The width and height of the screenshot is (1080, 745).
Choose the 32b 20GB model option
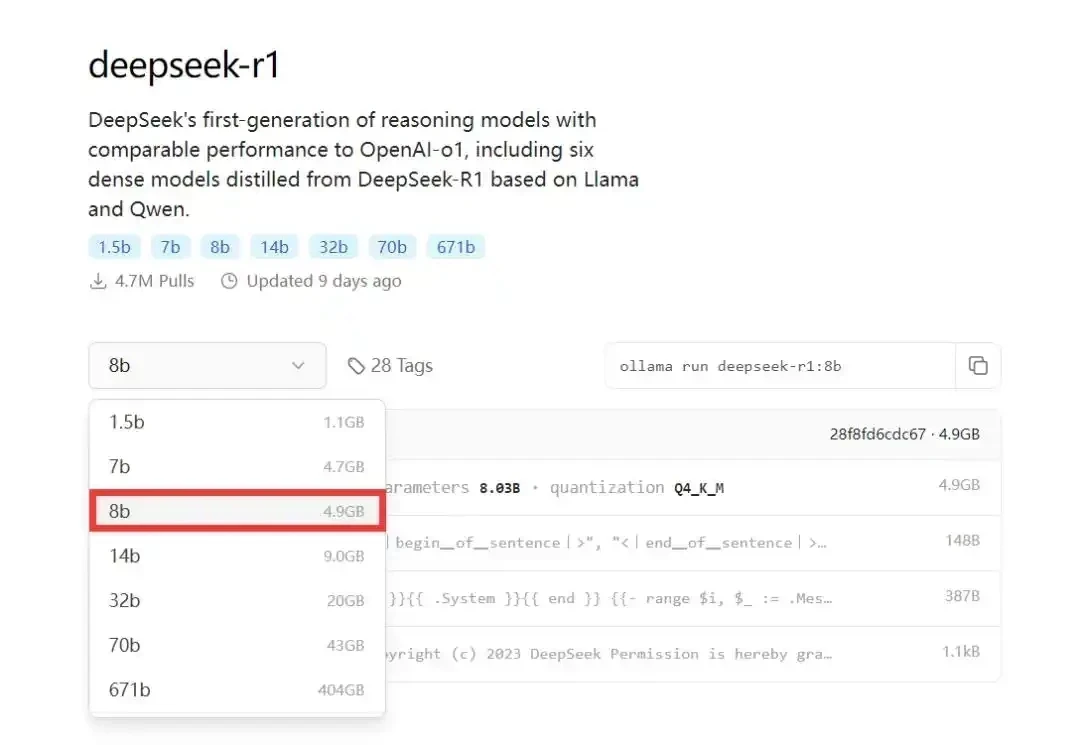click(x=237, y=600)
